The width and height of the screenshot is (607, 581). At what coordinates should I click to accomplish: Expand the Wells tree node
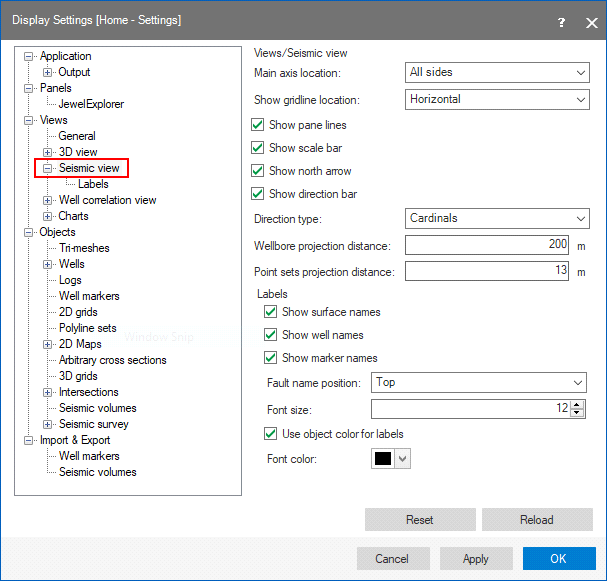(x=48, y=264)
